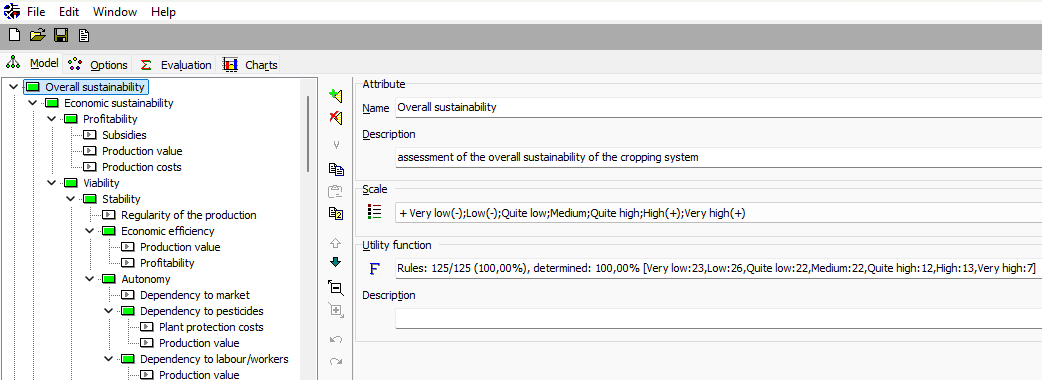Image resolution: width=1042 pixels, height=380 pixels.
Task: Click the redo arrow icon
Action: (x=336, y=361)
